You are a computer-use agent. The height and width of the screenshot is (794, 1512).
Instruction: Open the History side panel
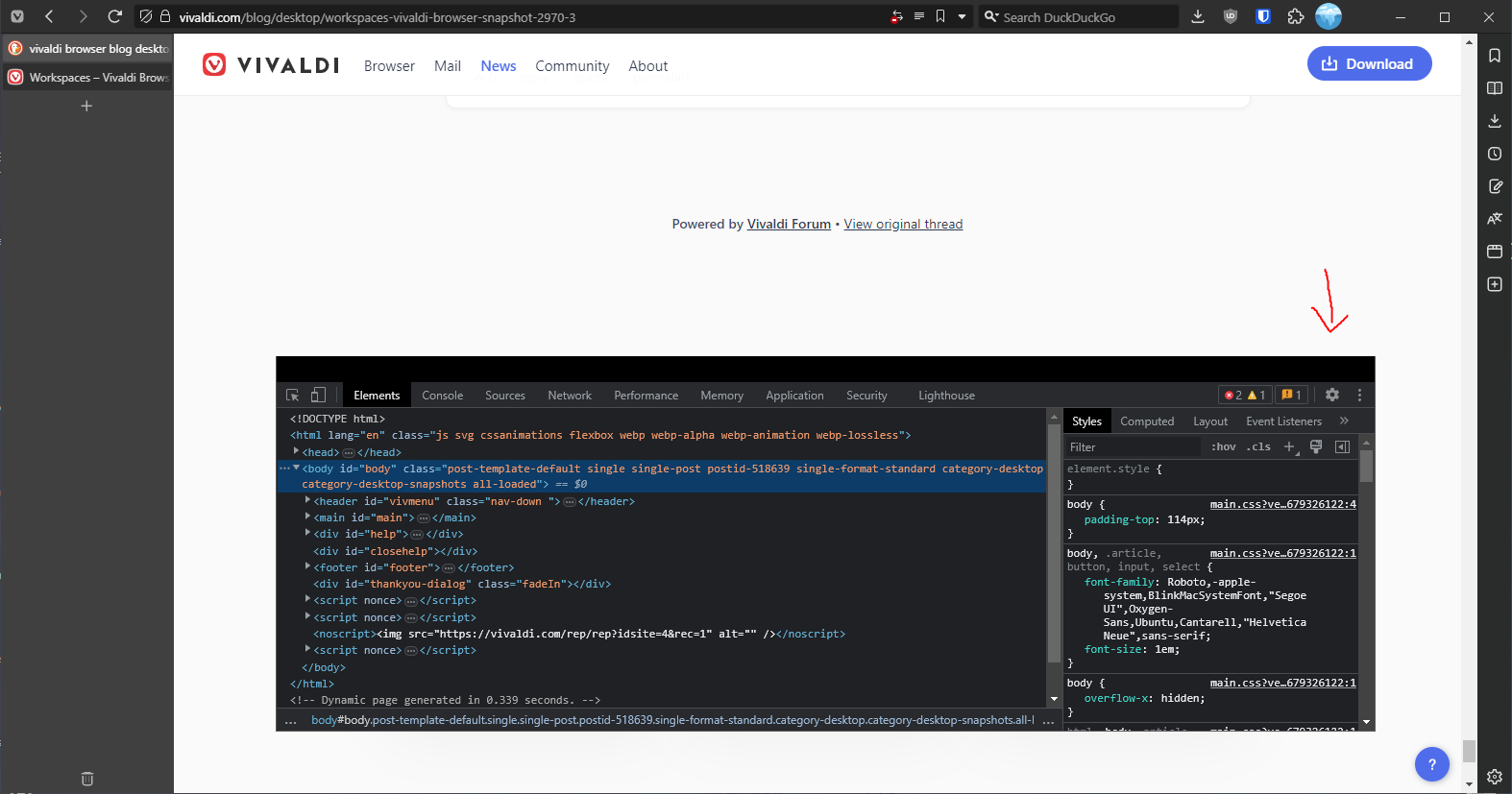click(x=1495, y=154)
